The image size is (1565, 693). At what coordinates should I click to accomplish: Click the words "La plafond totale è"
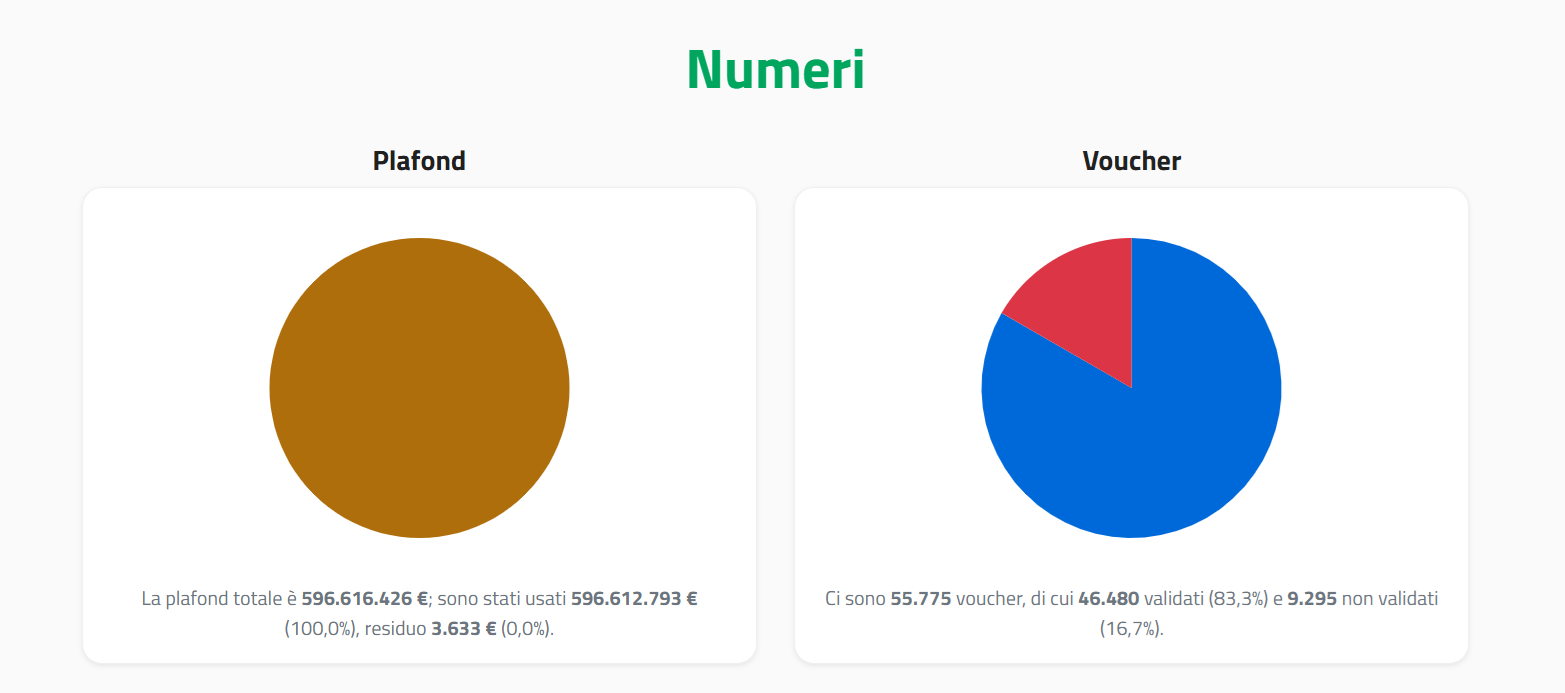(x=219, y=599)
